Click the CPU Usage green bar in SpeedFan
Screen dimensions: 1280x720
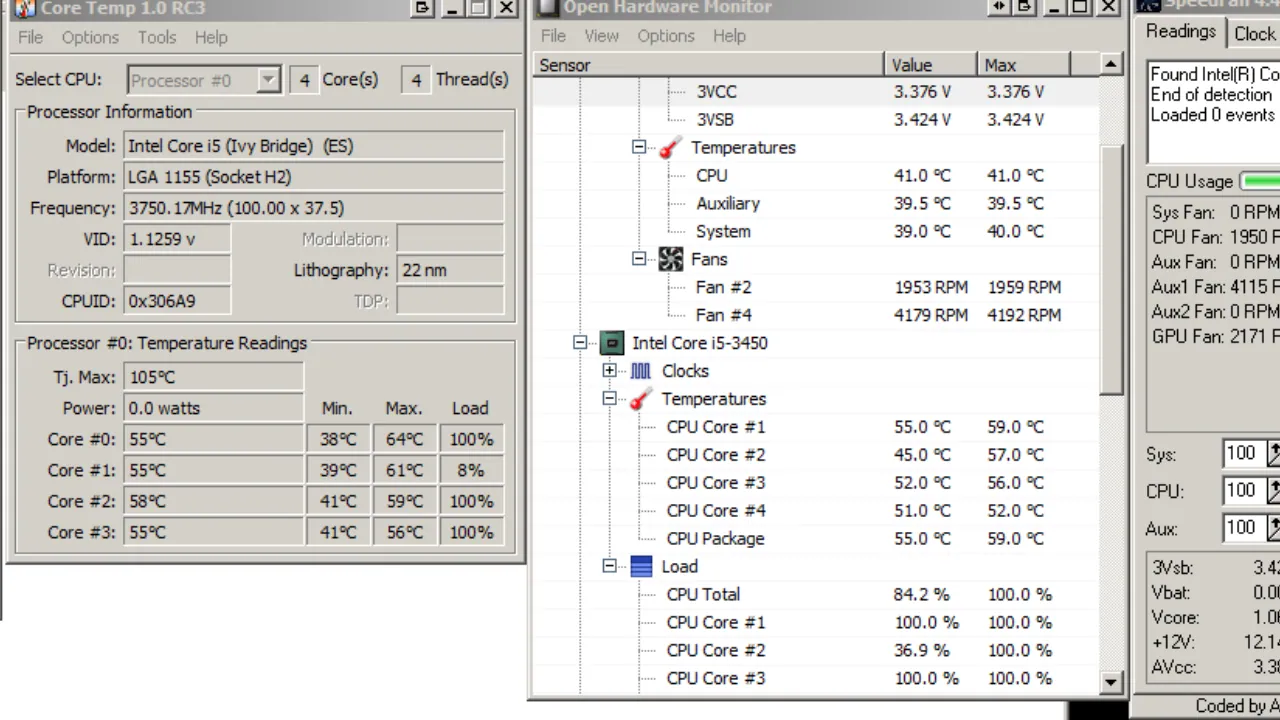click(x=1260, y=181)
